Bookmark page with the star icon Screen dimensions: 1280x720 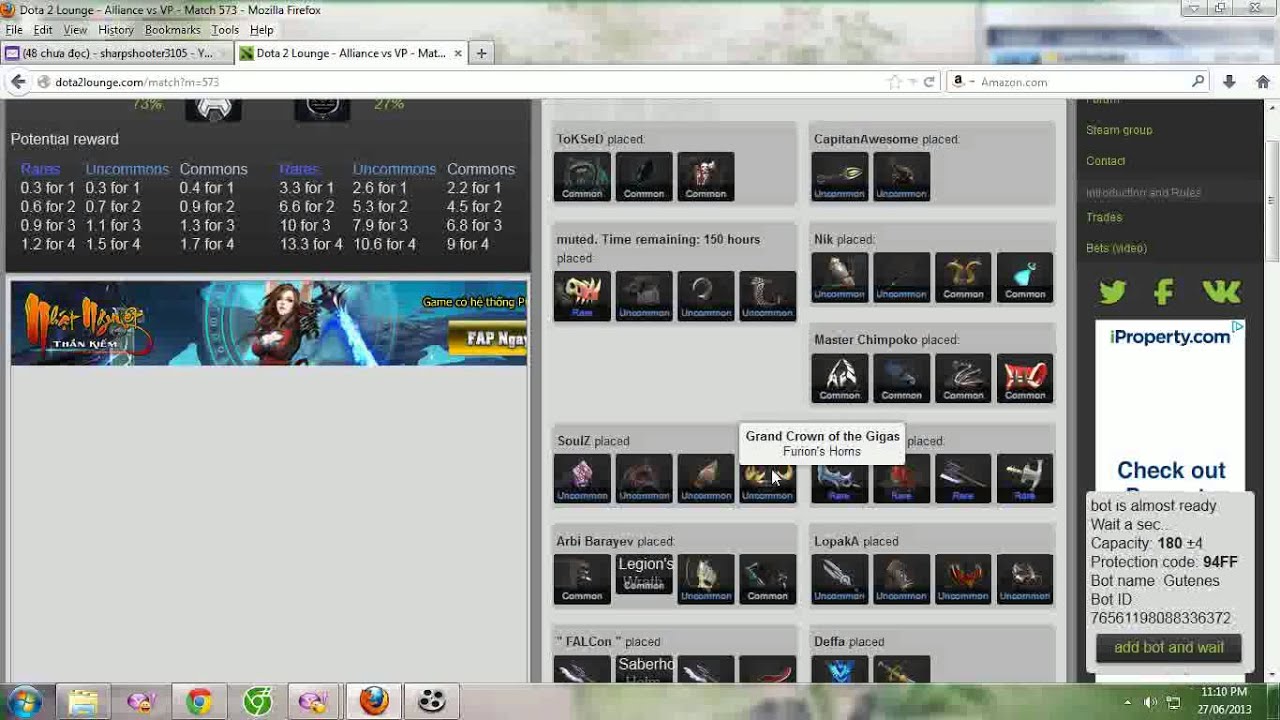pyautogui.click(x=895, y=82)
